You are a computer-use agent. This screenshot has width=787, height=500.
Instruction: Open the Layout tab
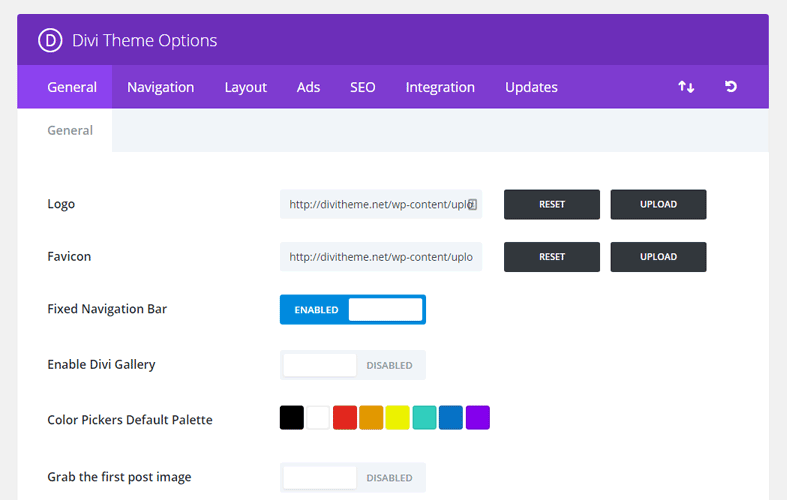pyautogui.click(x=245, y=87)
